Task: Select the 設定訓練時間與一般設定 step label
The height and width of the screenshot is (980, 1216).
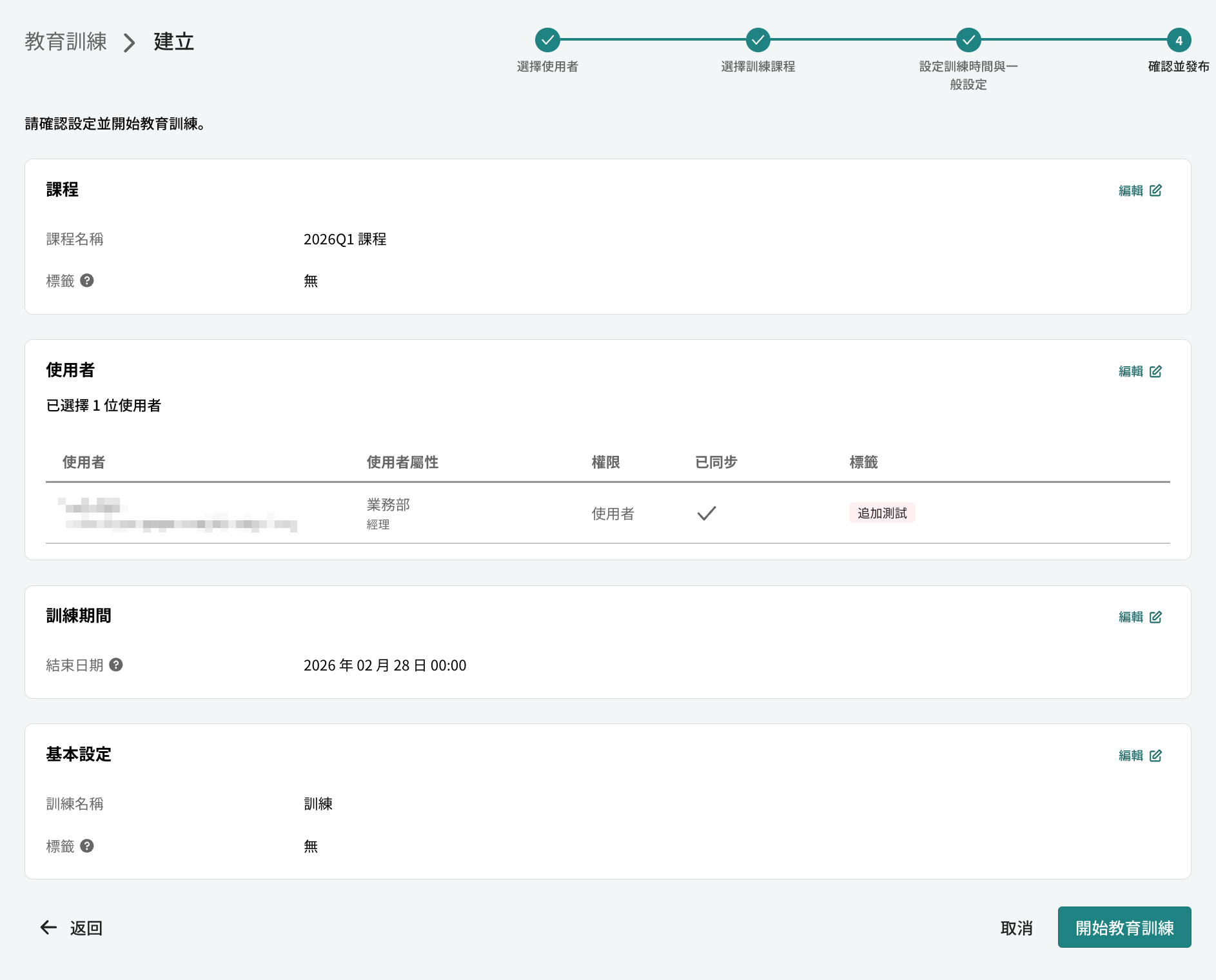Action: 968,75
